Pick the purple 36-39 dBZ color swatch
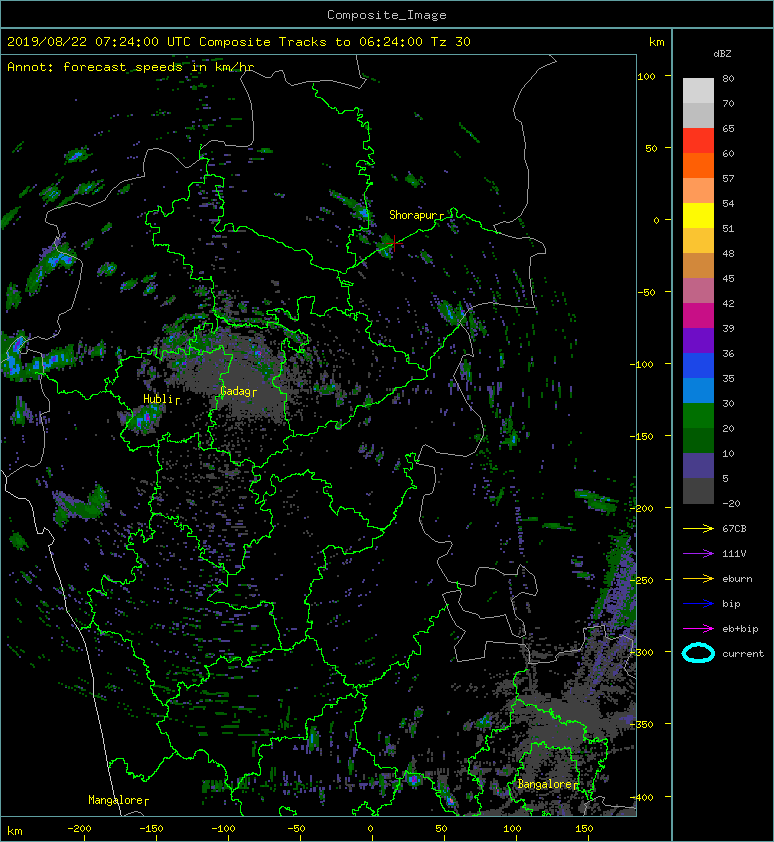Viewport: 774px width, 842px height. click(x=698, y=340)
